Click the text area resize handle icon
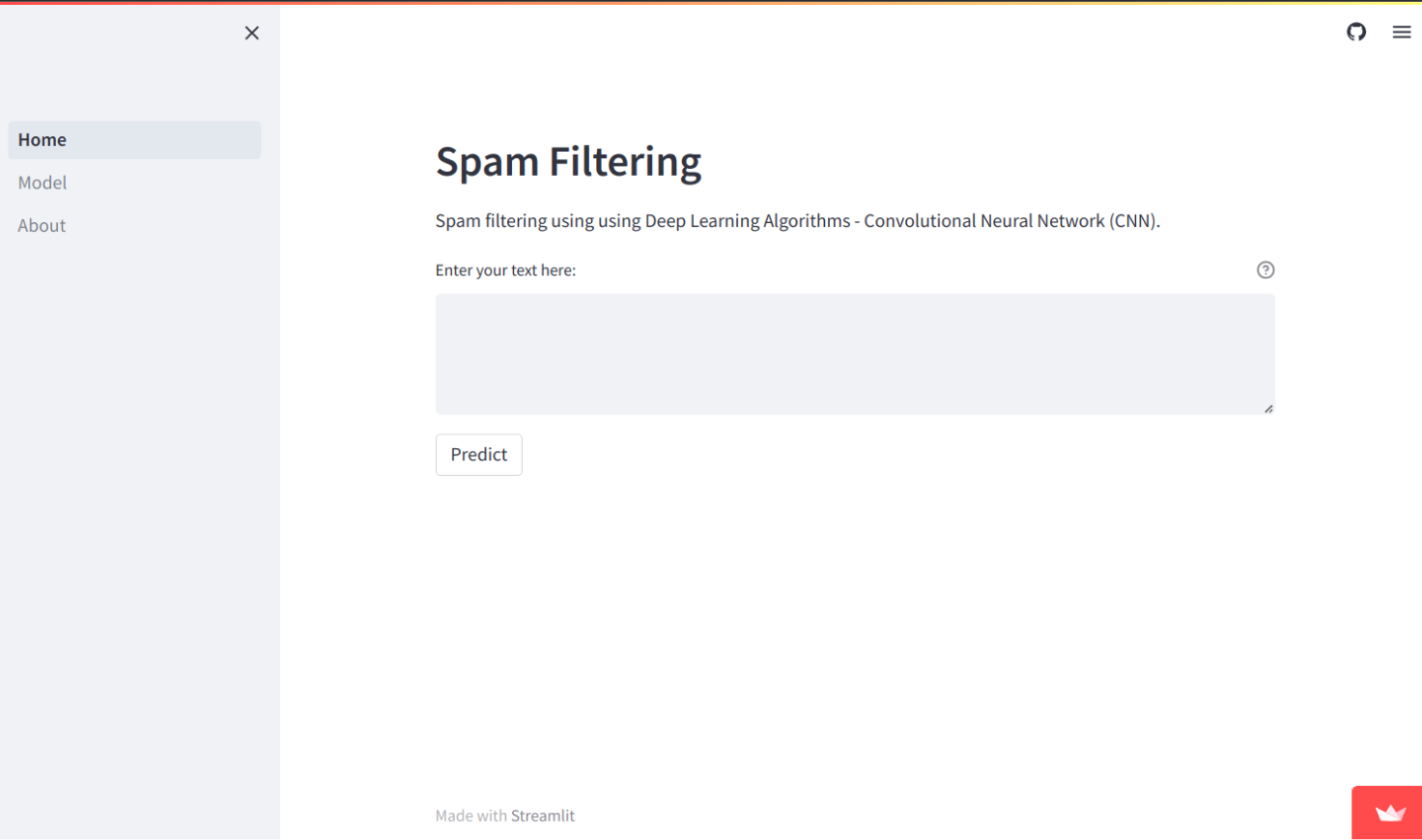Screen dimensions: 1422x840 pyautogui.click(x=1269, y=407)
